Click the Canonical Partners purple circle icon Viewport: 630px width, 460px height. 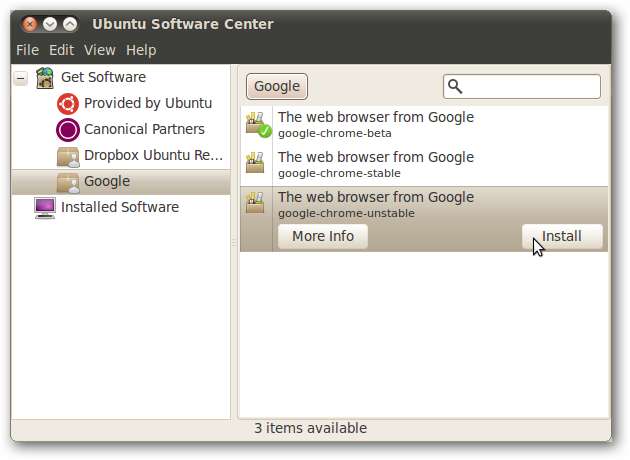pos(68,130)
